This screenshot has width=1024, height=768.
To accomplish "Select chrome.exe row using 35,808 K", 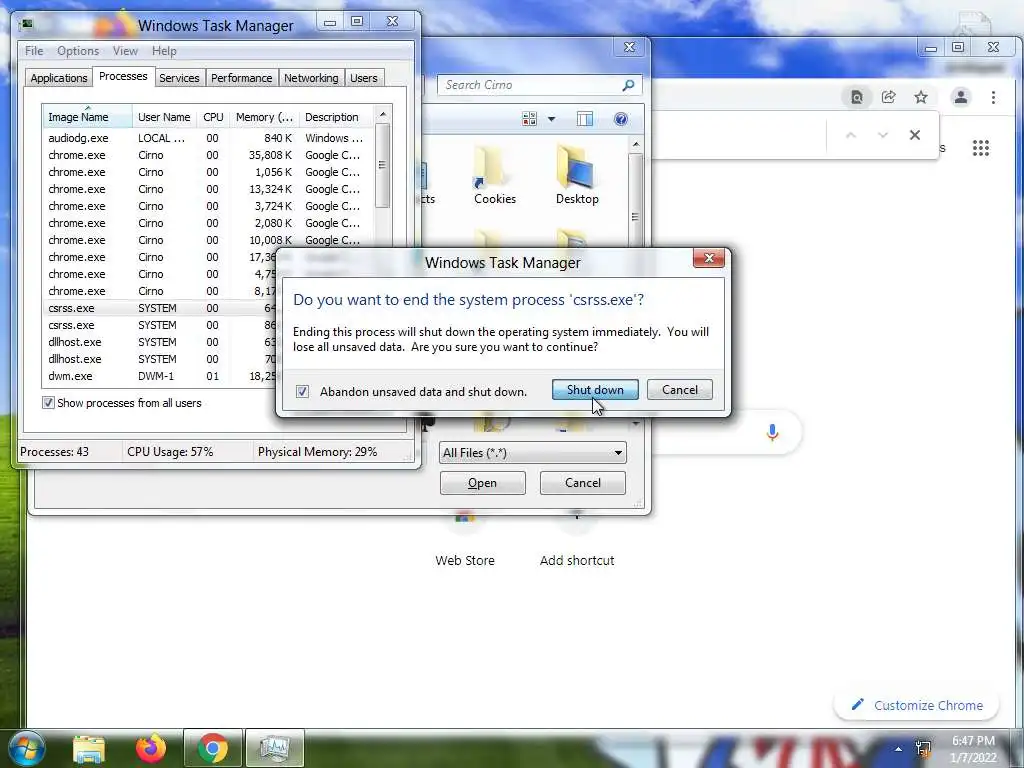I will [x=207, y=155].
